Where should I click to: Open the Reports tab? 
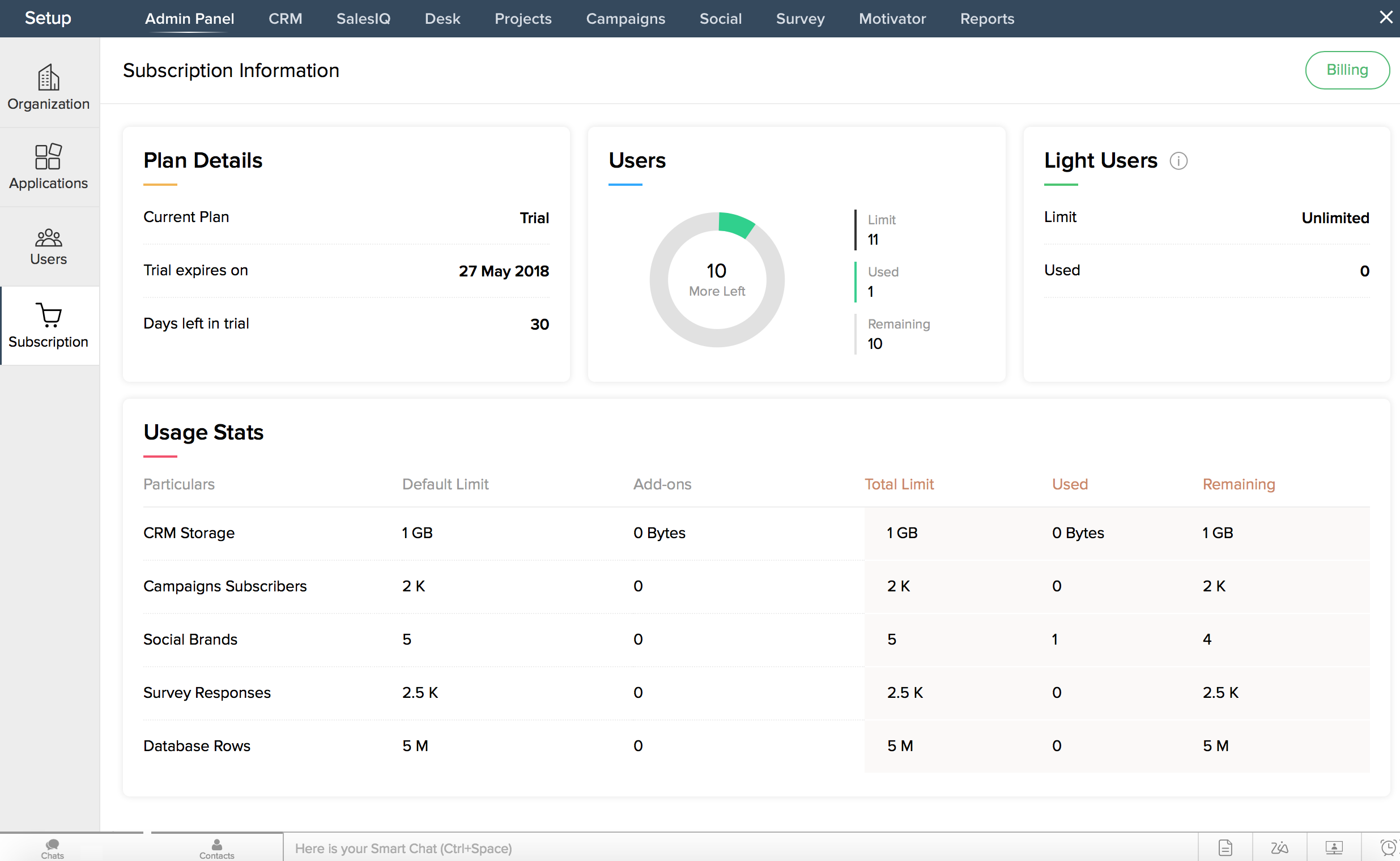point(986,19)
